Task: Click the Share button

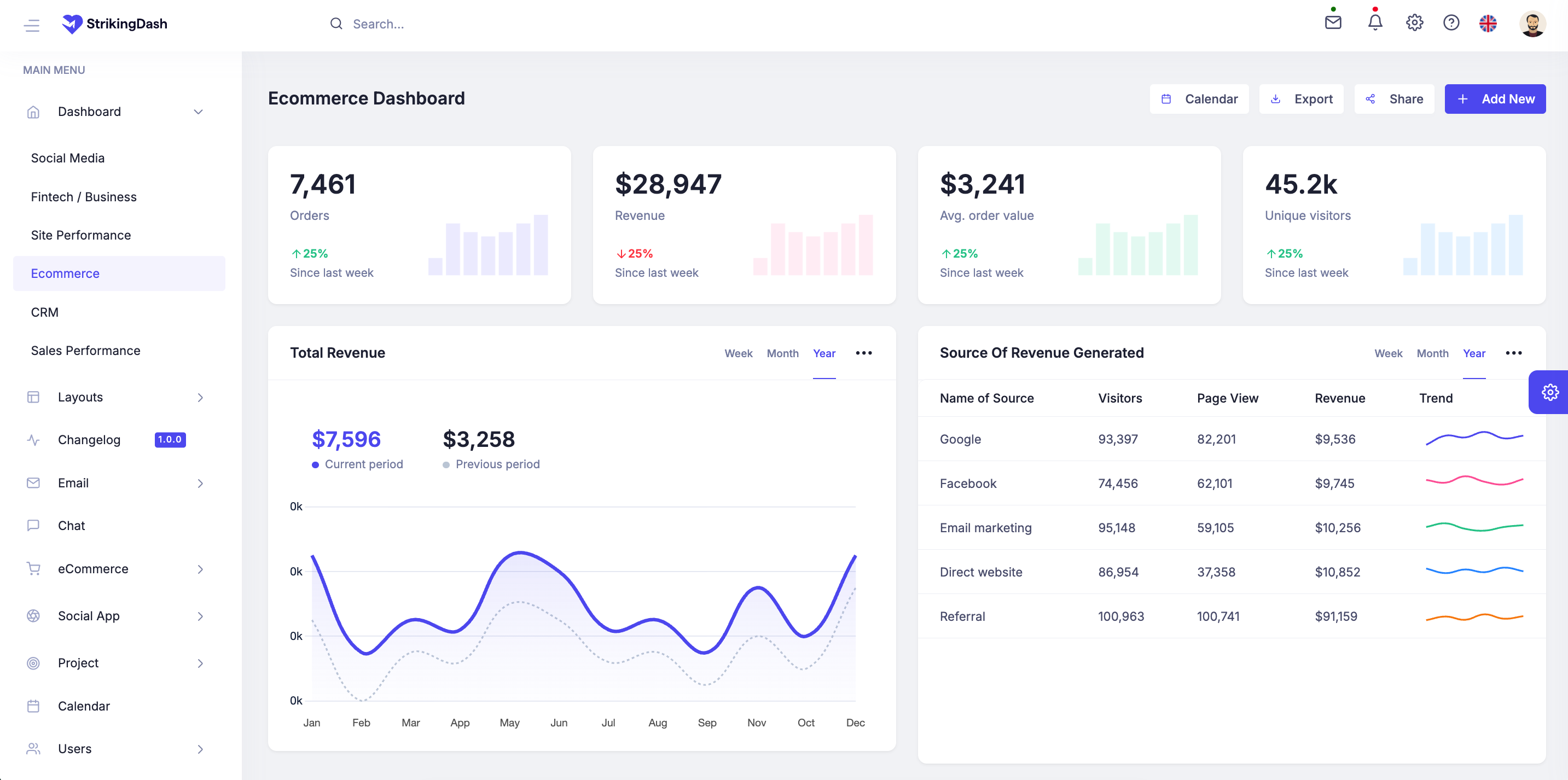Action: pos(1394,98)
